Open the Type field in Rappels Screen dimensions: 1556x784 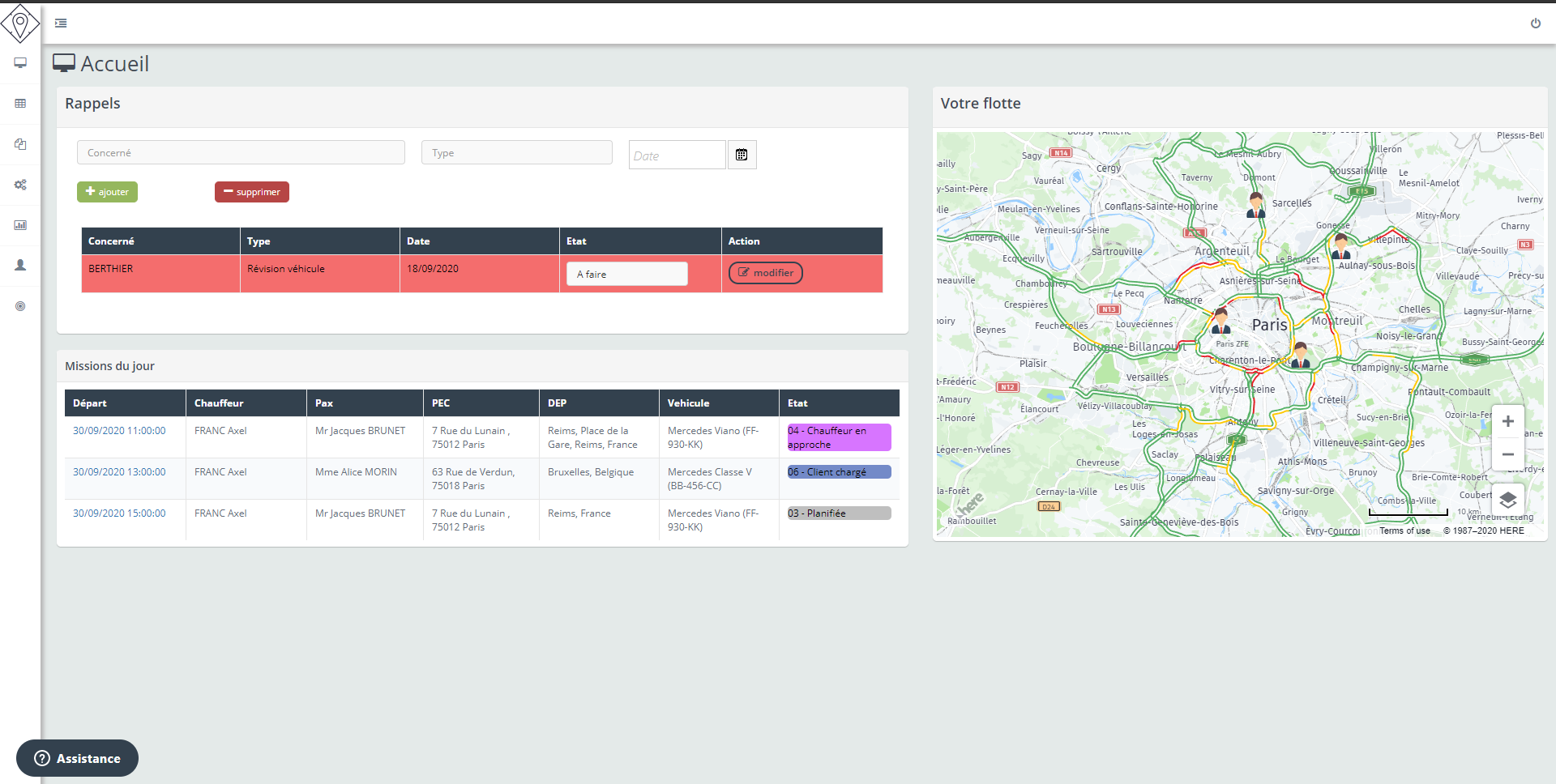pos(516,152)
